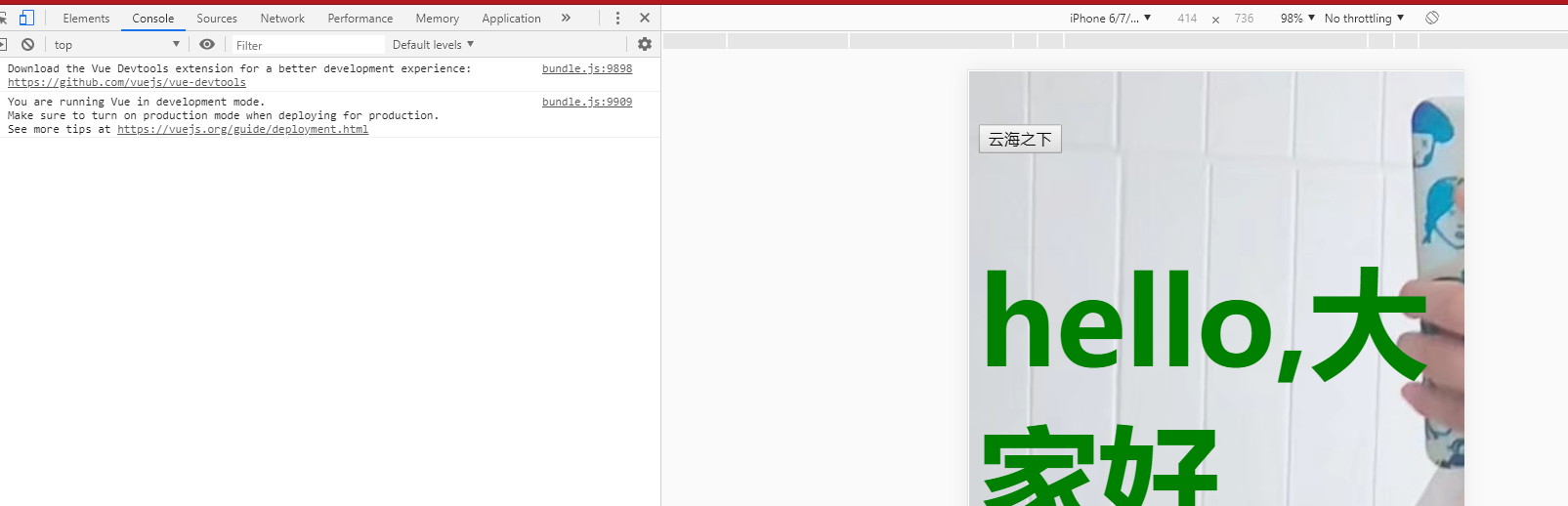This screenshot has width=1568, height=506.
Task: Click the 云海之下 button
Action: point(1020,139)
